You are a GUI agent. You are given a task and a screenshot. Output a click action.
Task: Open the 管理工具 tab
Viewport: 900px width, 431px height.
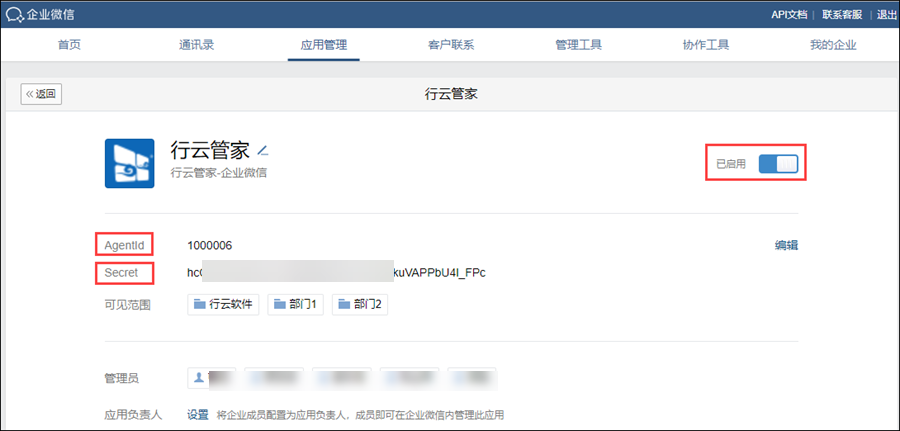pos(579,45)
